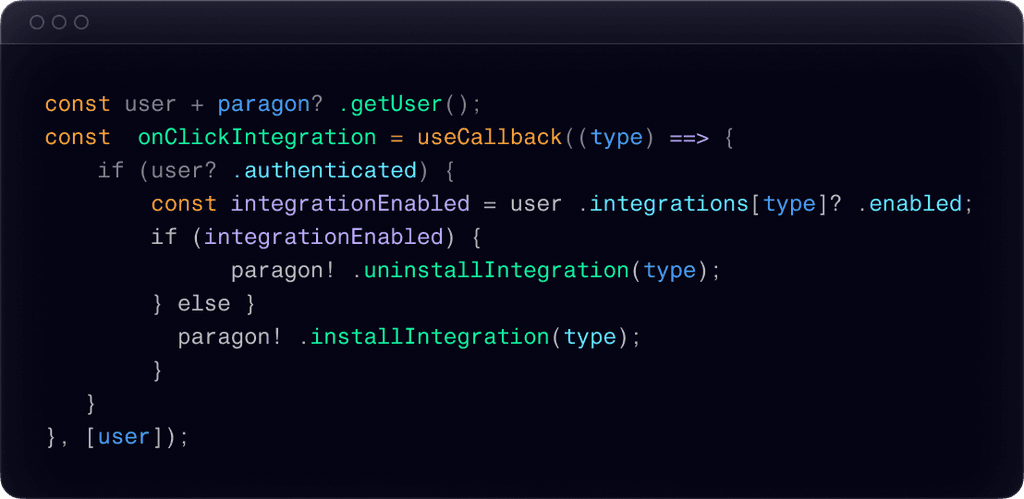Image resolution: width=1024 pixels, height=499 pixels.
Task: Click user inside the dependency array
Action: coord(124,437)
